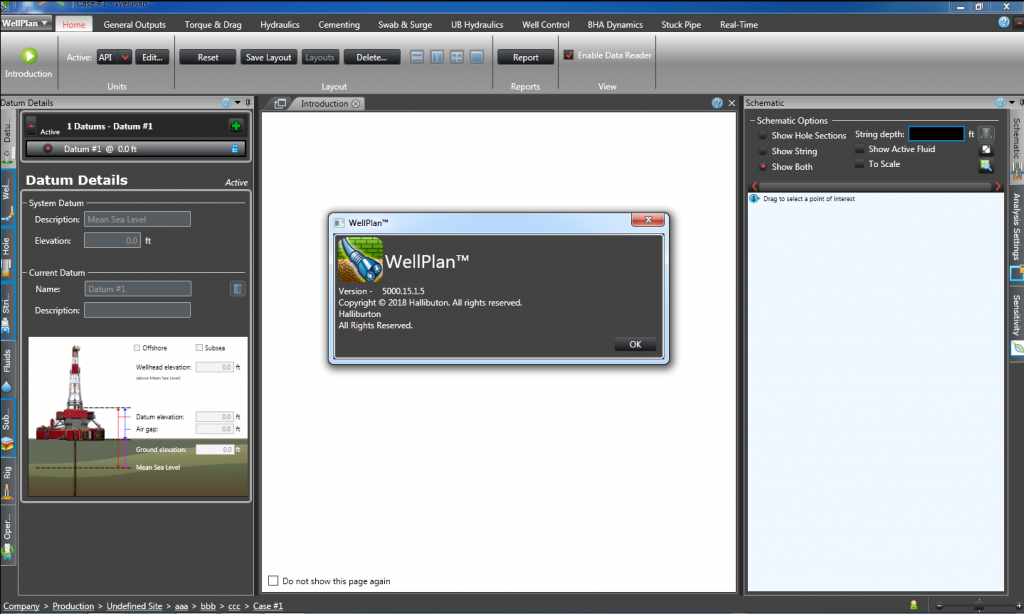Select Show Both radio button
Viewport: 1024px width, 614px height.
point(763,167)
